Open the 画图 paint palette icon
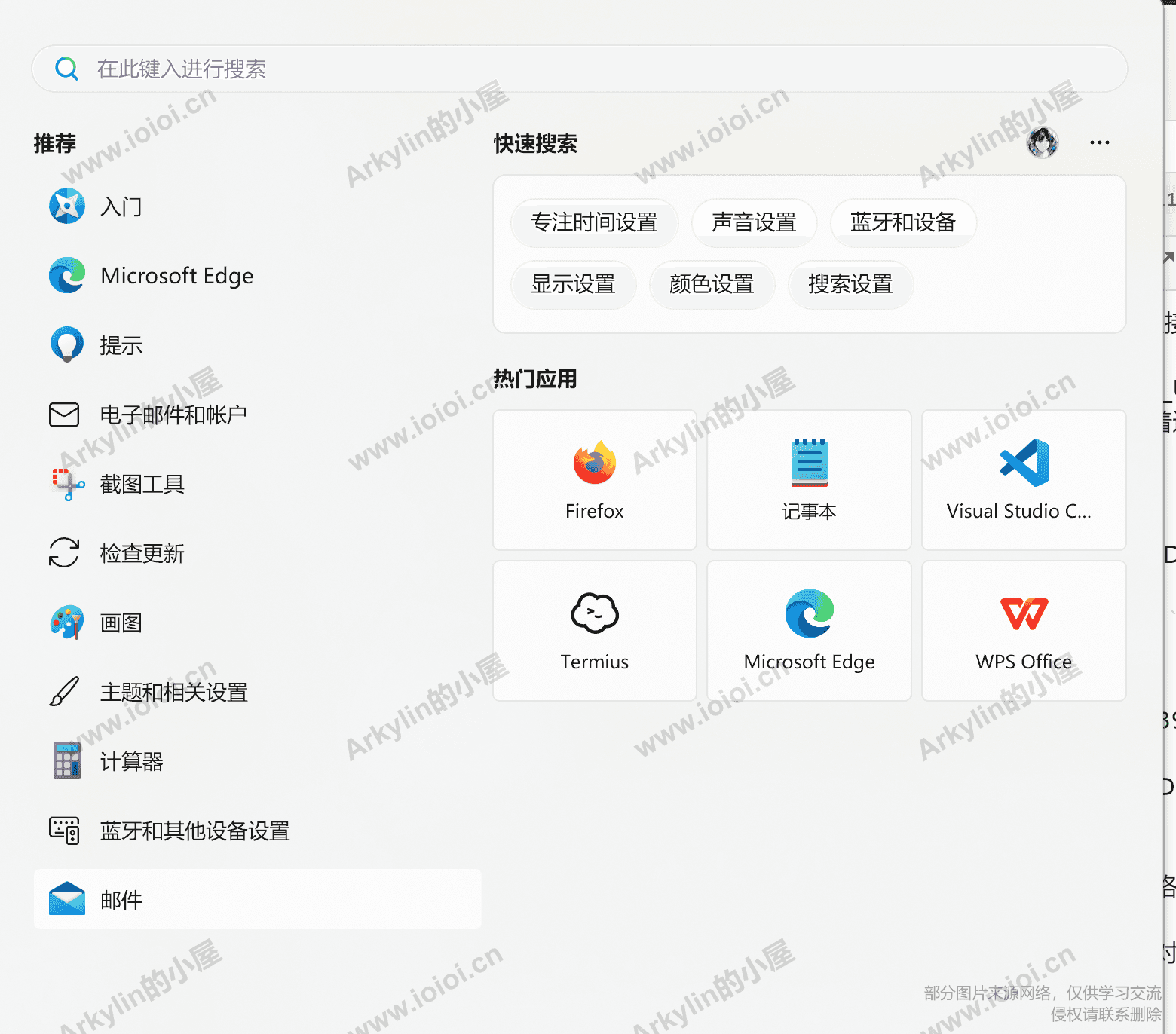Viewport: 1176px width, 1034px height. click(x=67, y=623)
